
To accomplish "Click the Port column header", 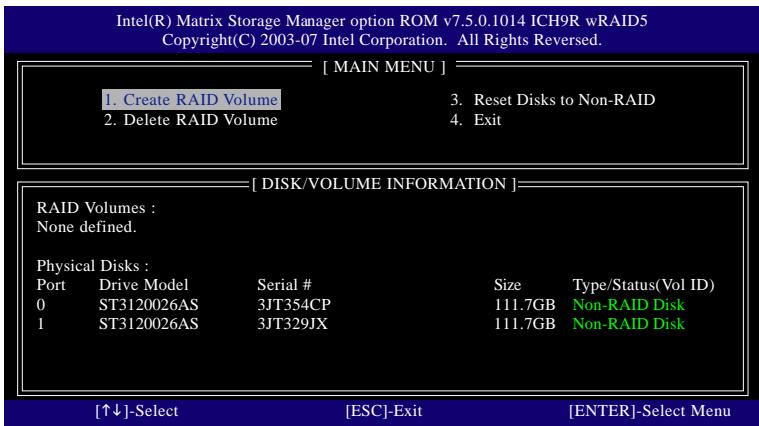I will (x=51, y=285).
